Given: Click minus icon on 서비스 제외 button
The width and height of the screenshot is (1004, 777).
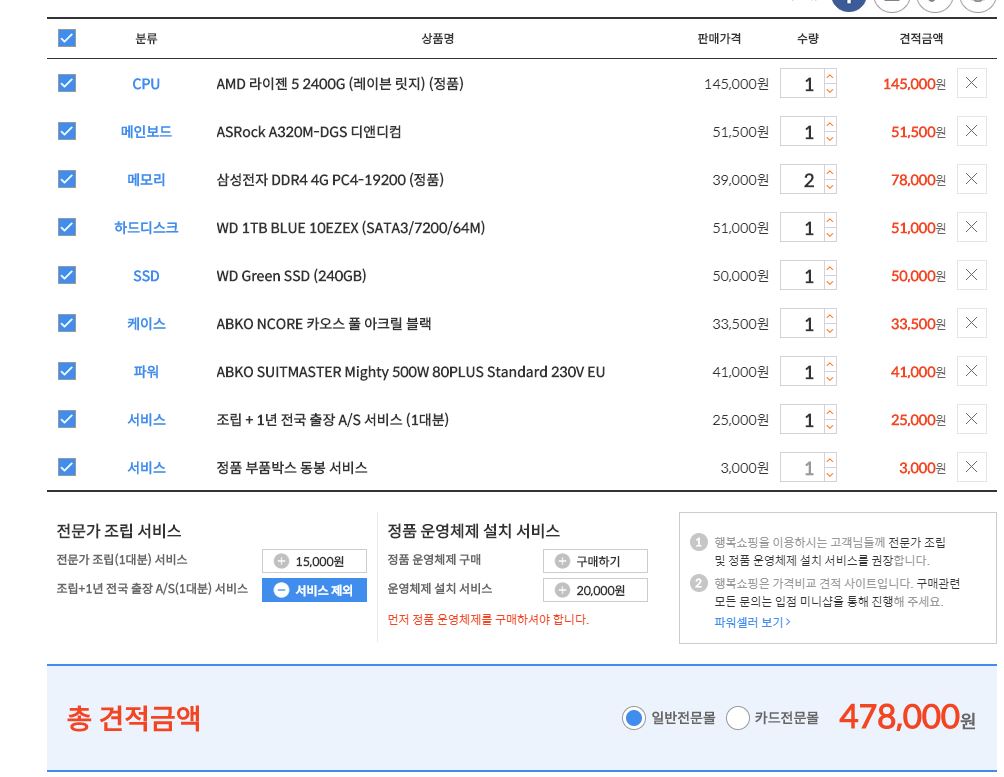Looking at the screenshot, I should pos(281,590).
